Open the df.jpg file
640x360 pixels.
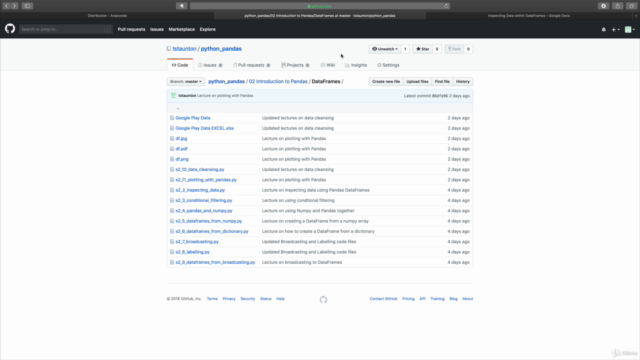181,138
